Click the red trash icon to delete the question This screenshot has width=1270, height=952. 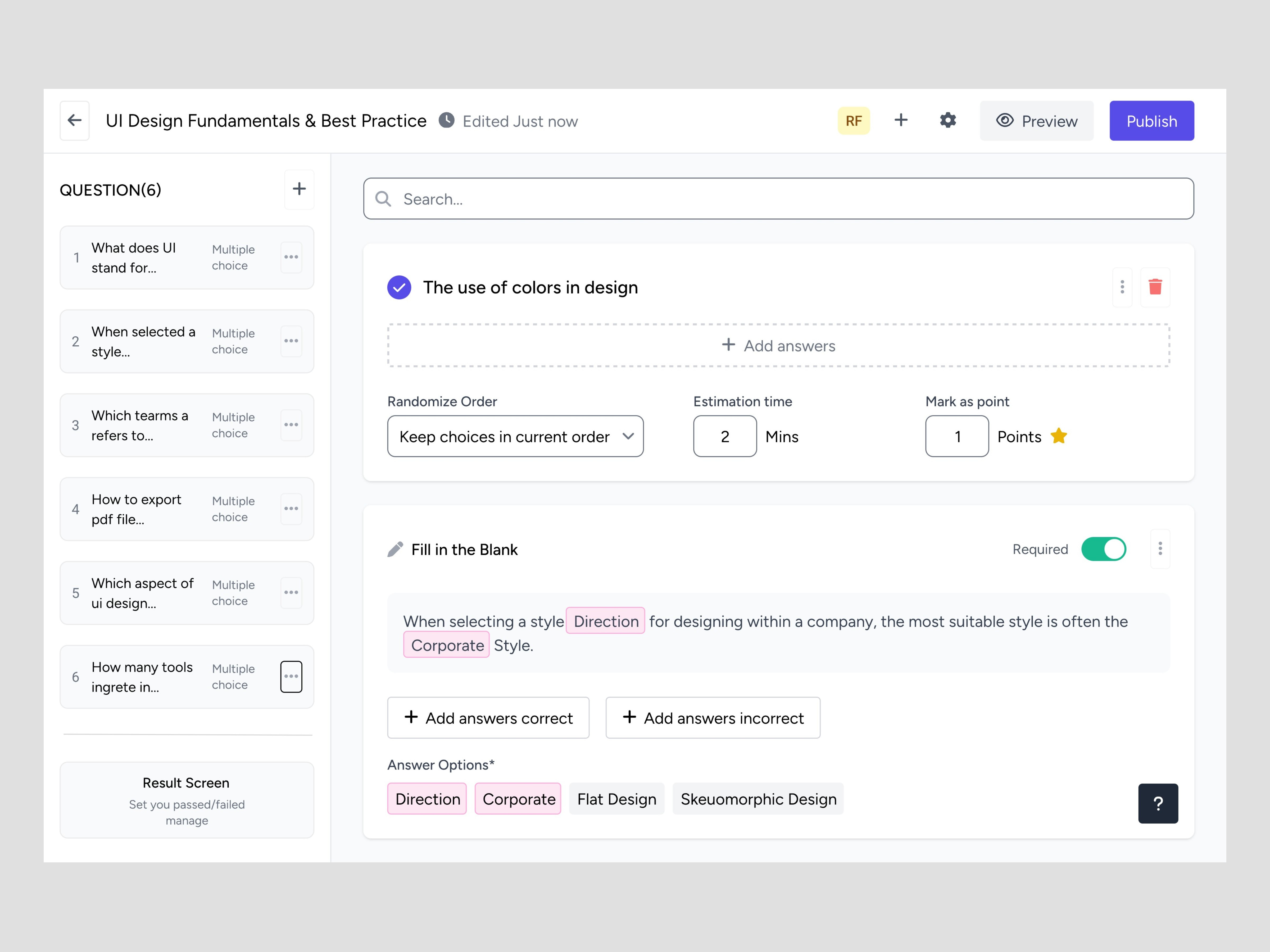1155,287
